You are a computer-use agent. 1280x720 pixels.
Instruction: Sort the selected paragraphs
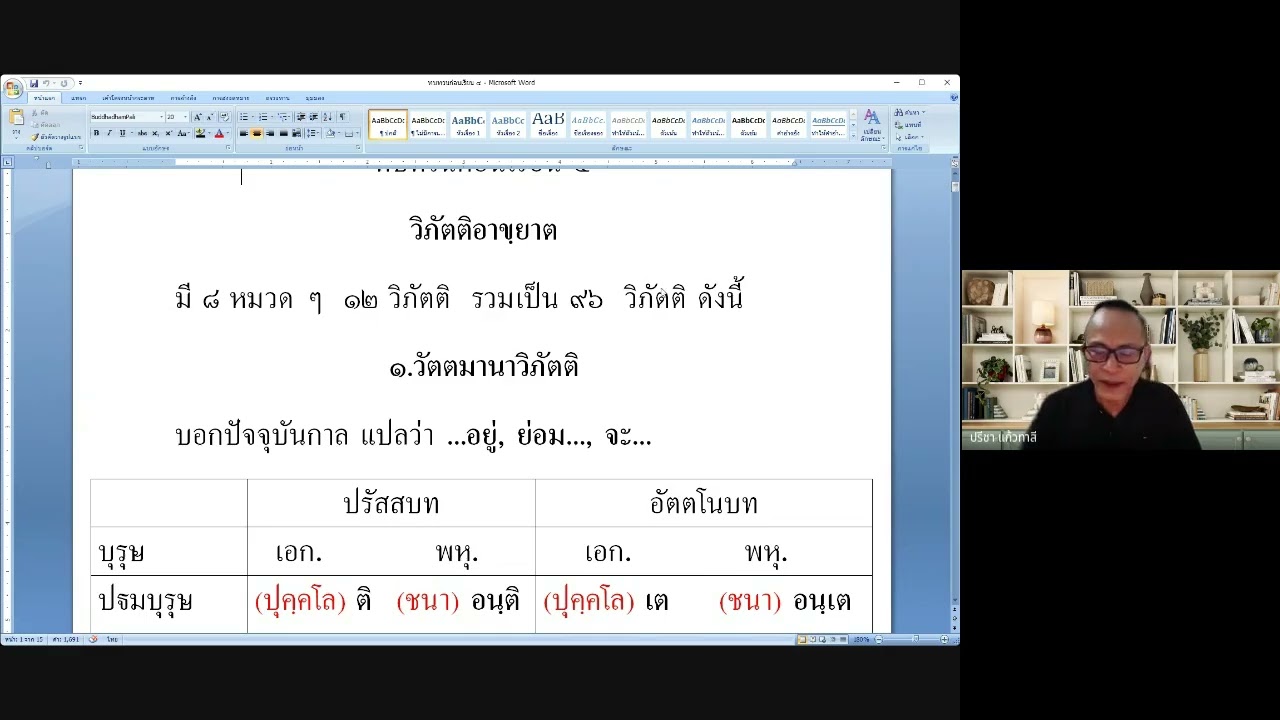(327, 117)
